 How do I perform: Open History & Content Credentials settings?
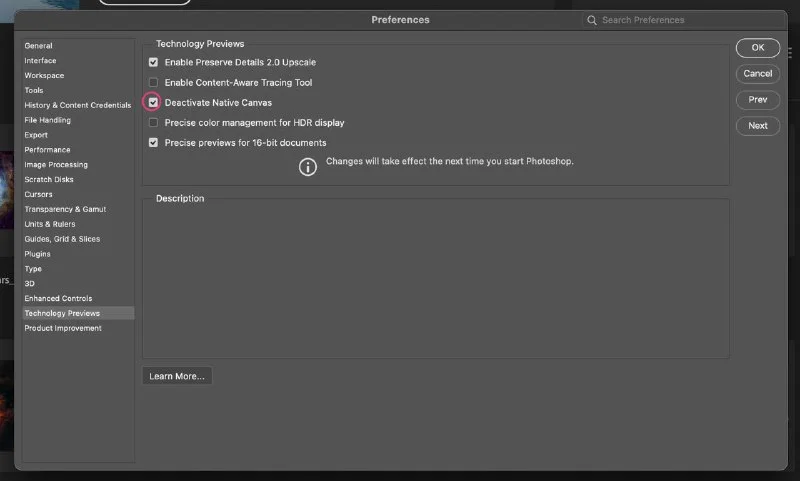(78, 105)
